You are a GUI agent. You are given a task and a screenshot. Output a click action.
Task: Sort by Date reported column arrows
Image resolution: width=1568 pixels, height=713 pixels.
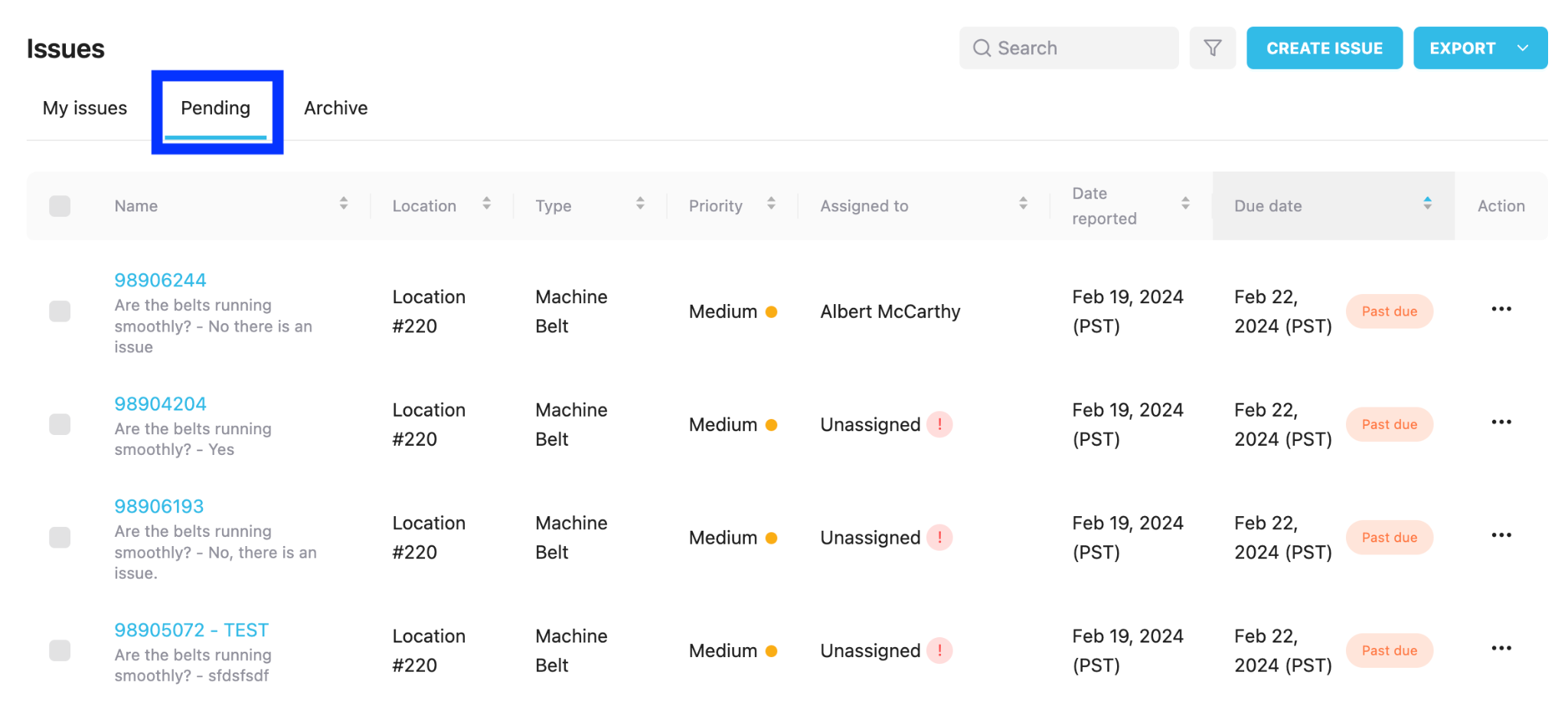click(1185, 204)
